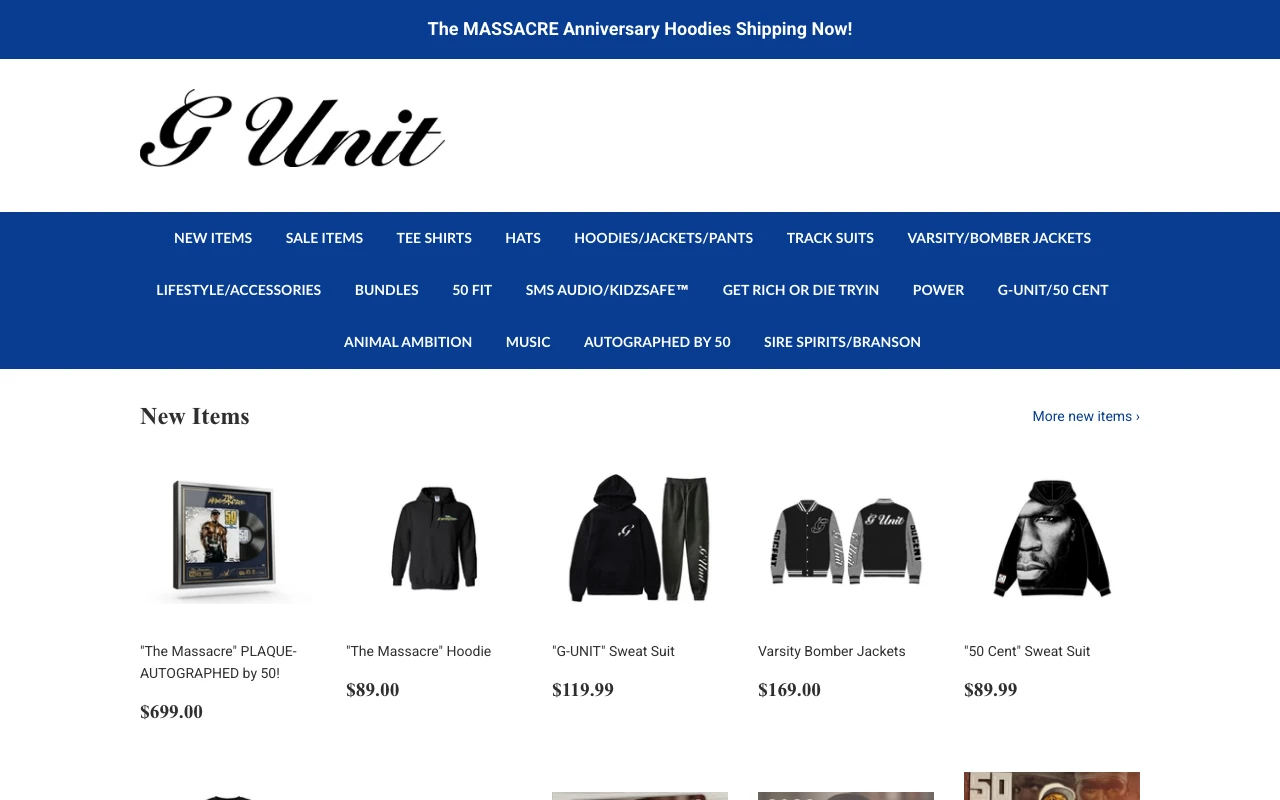Open the Varsity Bomber Jackets picture
This screenshot has width=1280, height=800.
[x=846, y=540]
